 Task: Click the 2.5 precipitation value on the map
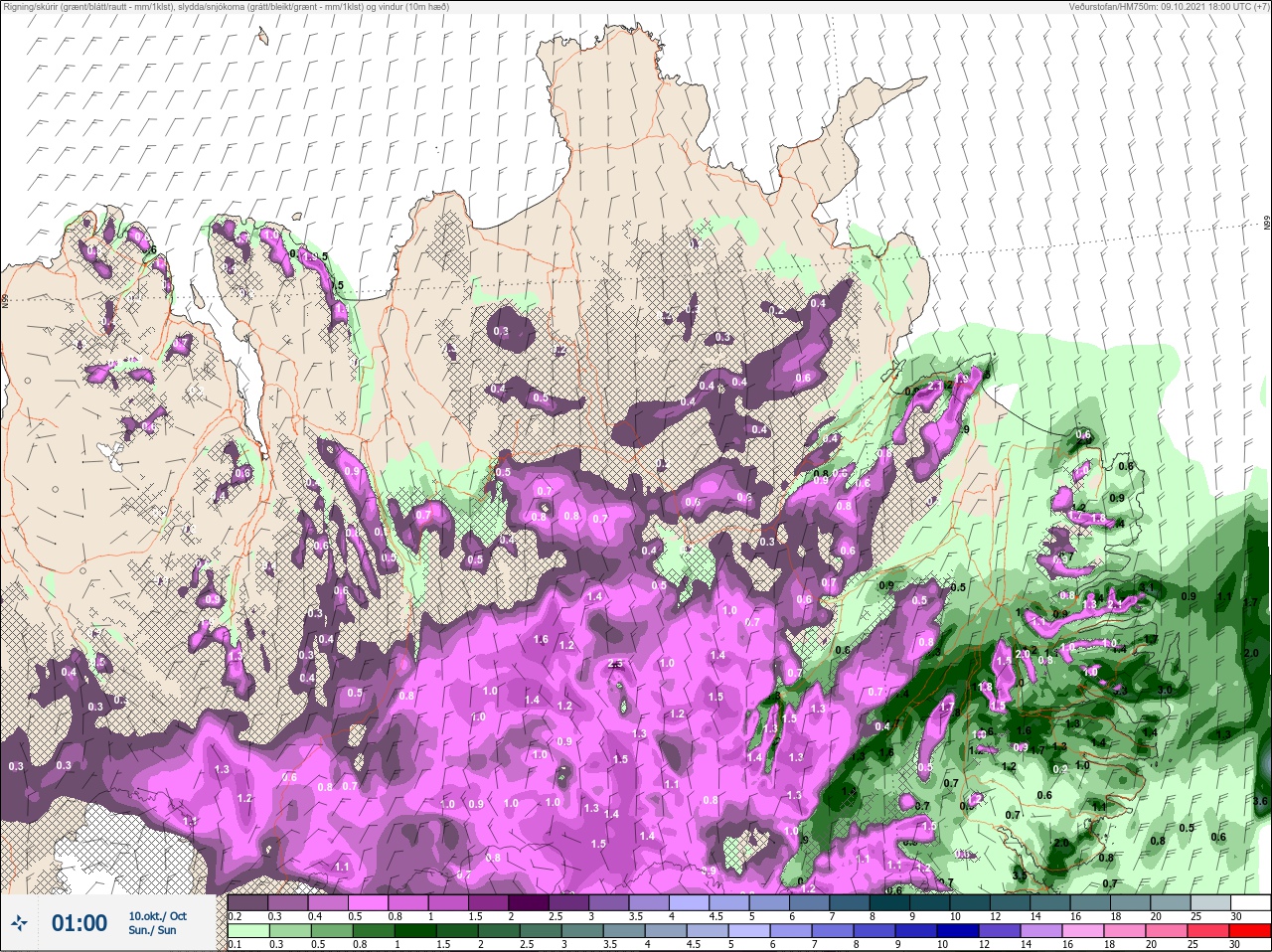[614, 663]
